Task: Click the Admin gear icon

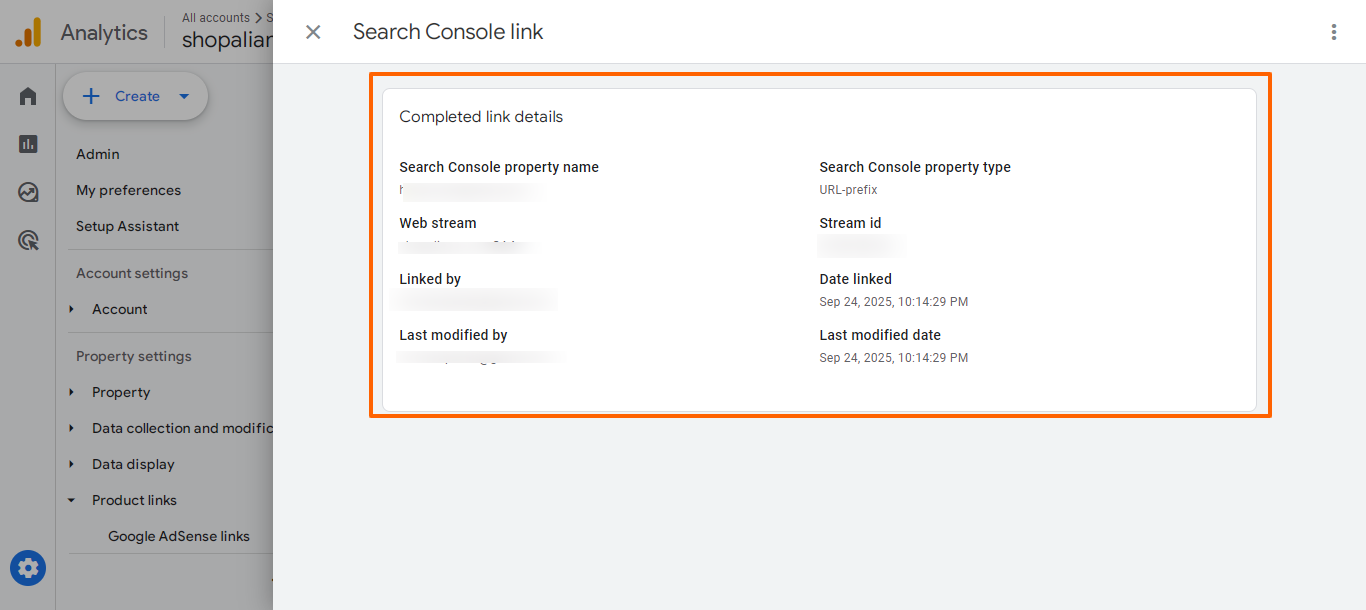Action: (x=28, y=568)
